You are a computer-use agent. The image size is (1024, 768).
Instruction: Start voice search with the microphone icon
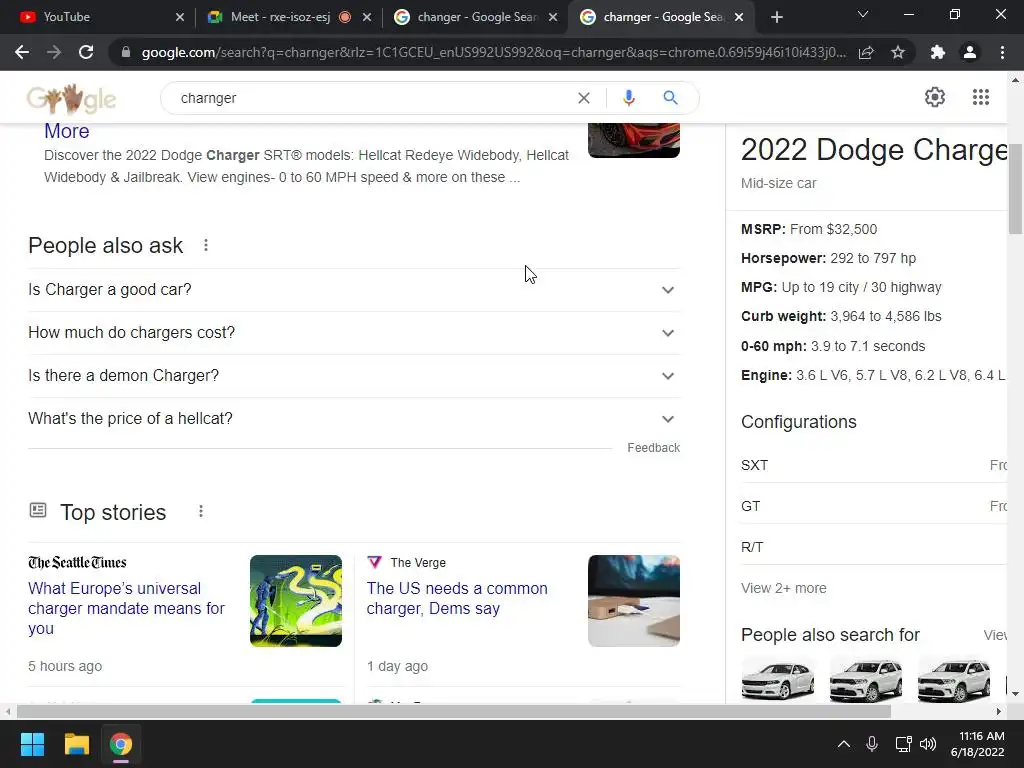click(628, 98)
